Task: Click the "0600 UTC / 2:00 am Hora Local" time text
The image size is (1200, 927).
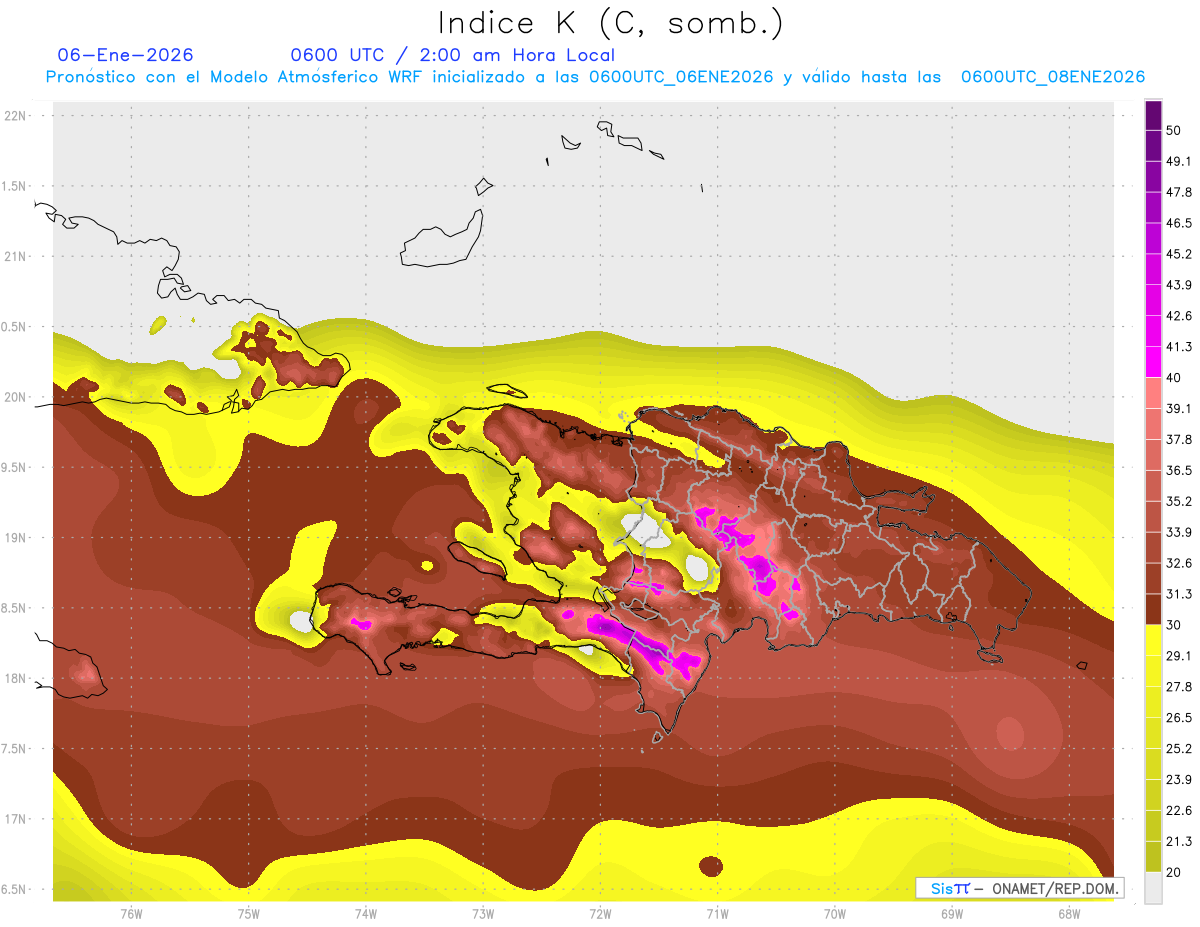Action: pyautogui.click(x=453, y=55)
